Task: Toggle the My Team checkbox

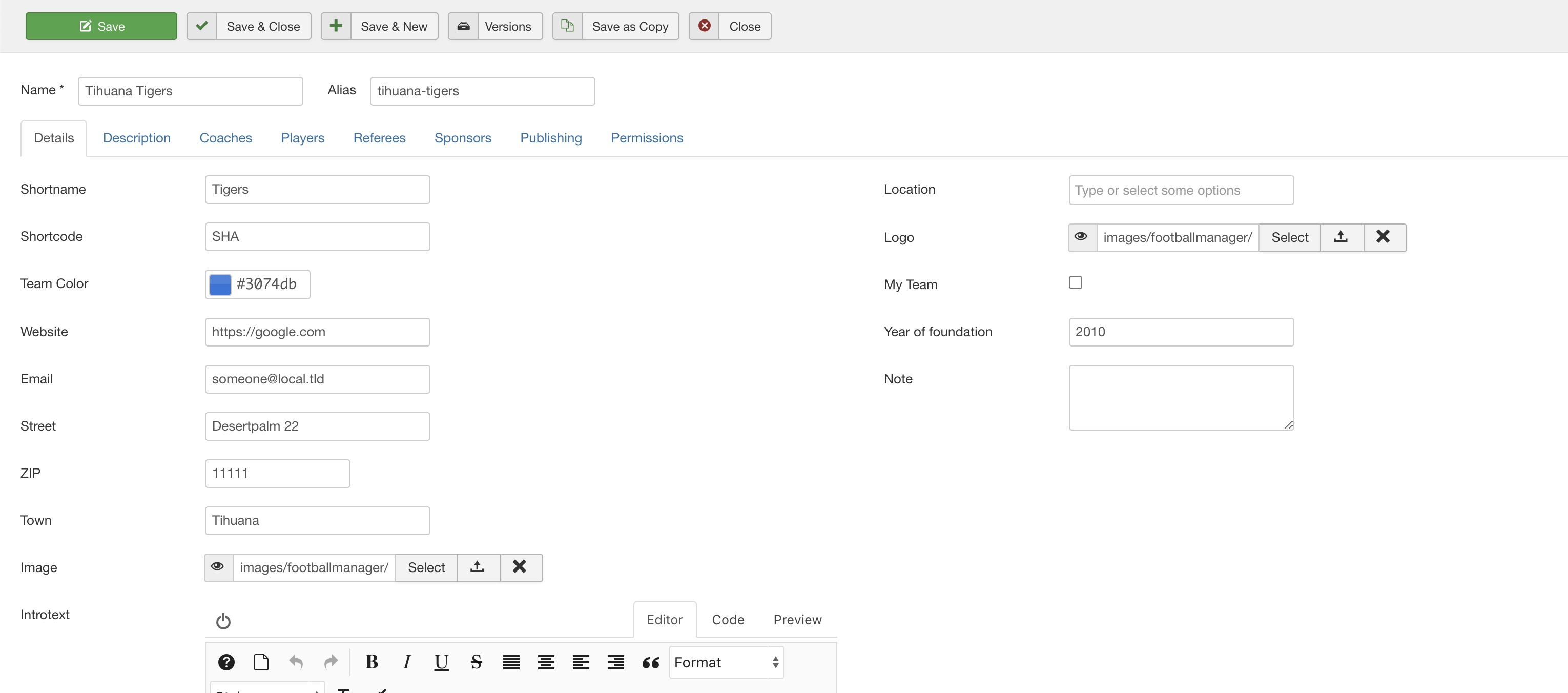Action: click(x=1076, y=282)
